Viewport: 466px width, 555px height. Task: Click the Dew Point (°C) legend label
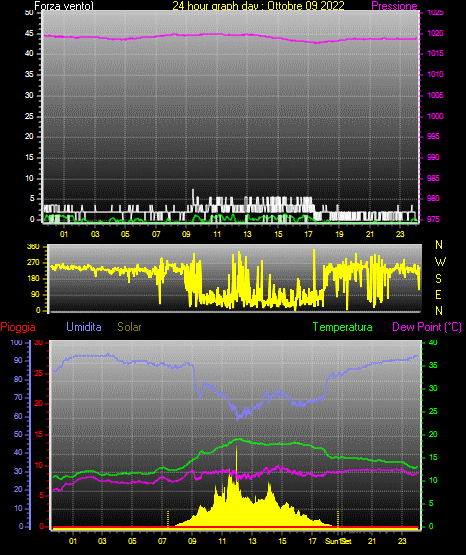427,327
